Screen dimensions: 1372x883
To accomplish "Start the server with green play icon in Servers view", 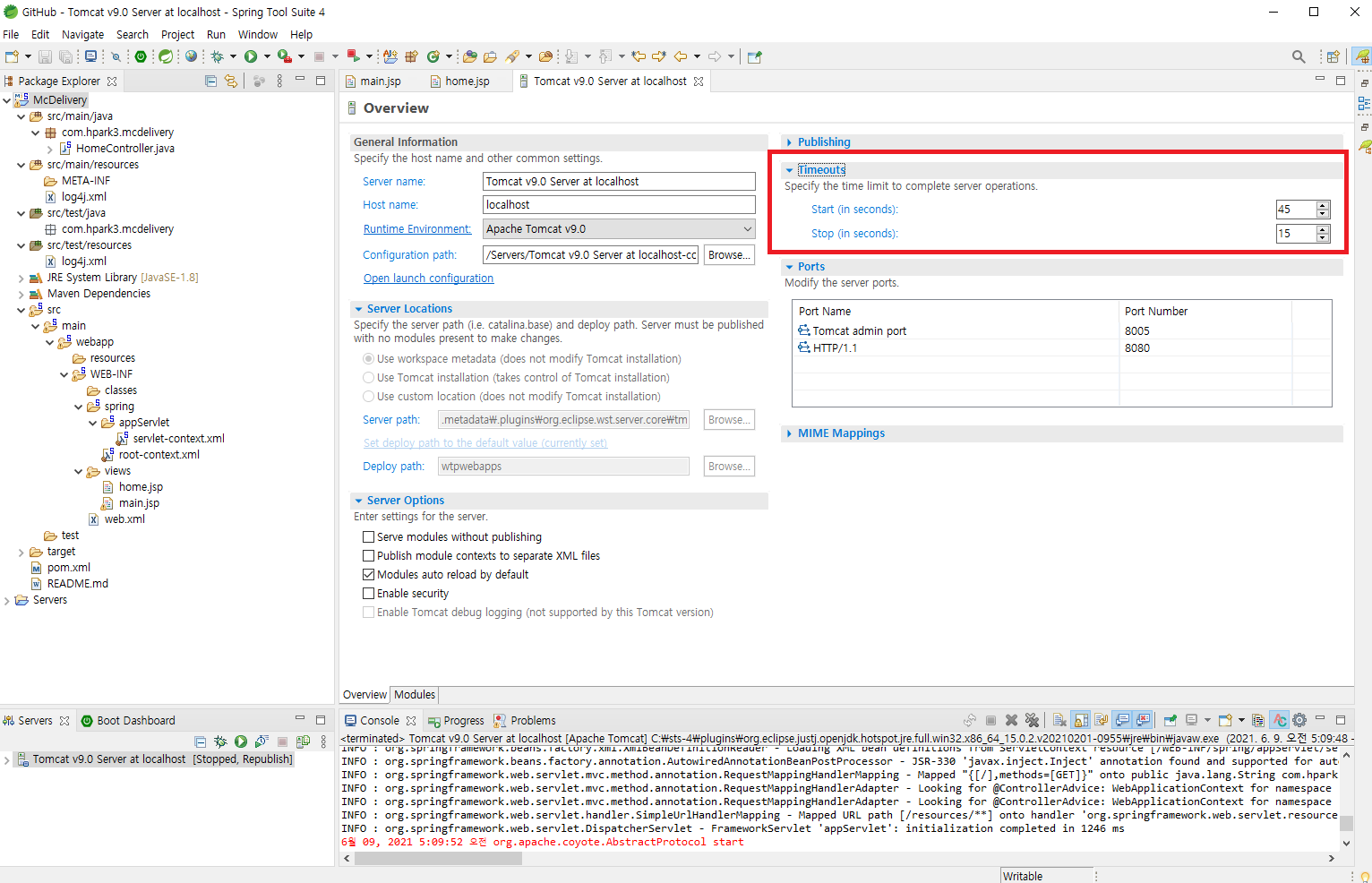I will pyautogui.click(x=241, y=742).
